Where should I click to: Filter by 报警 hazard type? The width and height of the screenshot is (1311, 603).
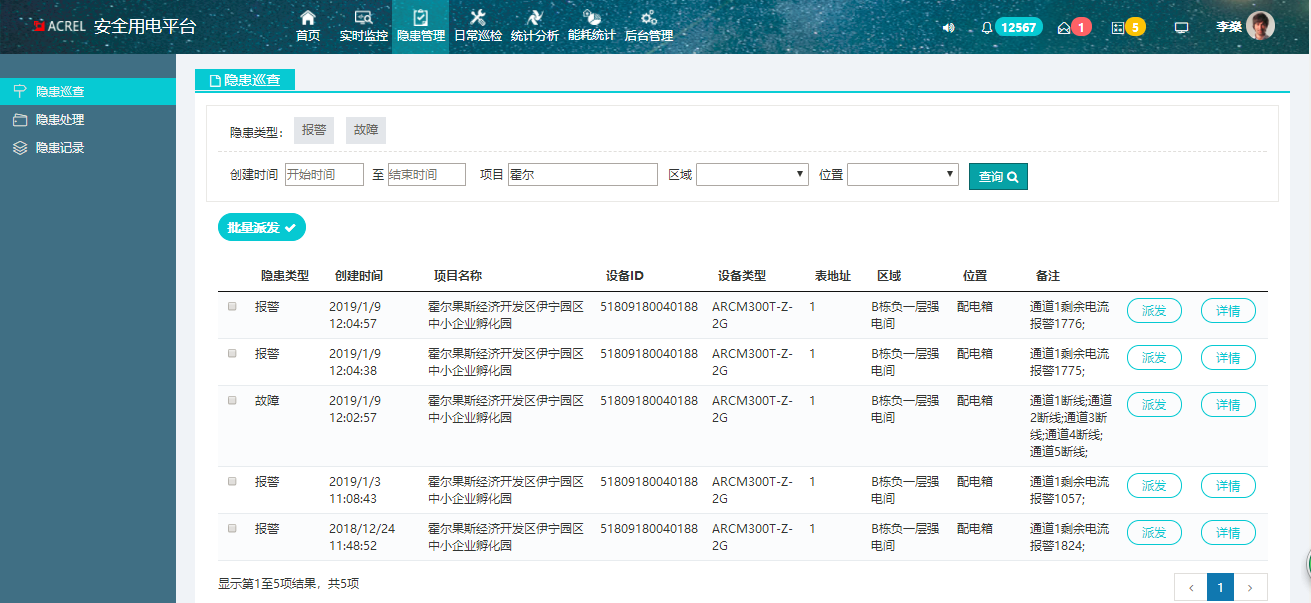pyautogui.click(x=314, y=130)
